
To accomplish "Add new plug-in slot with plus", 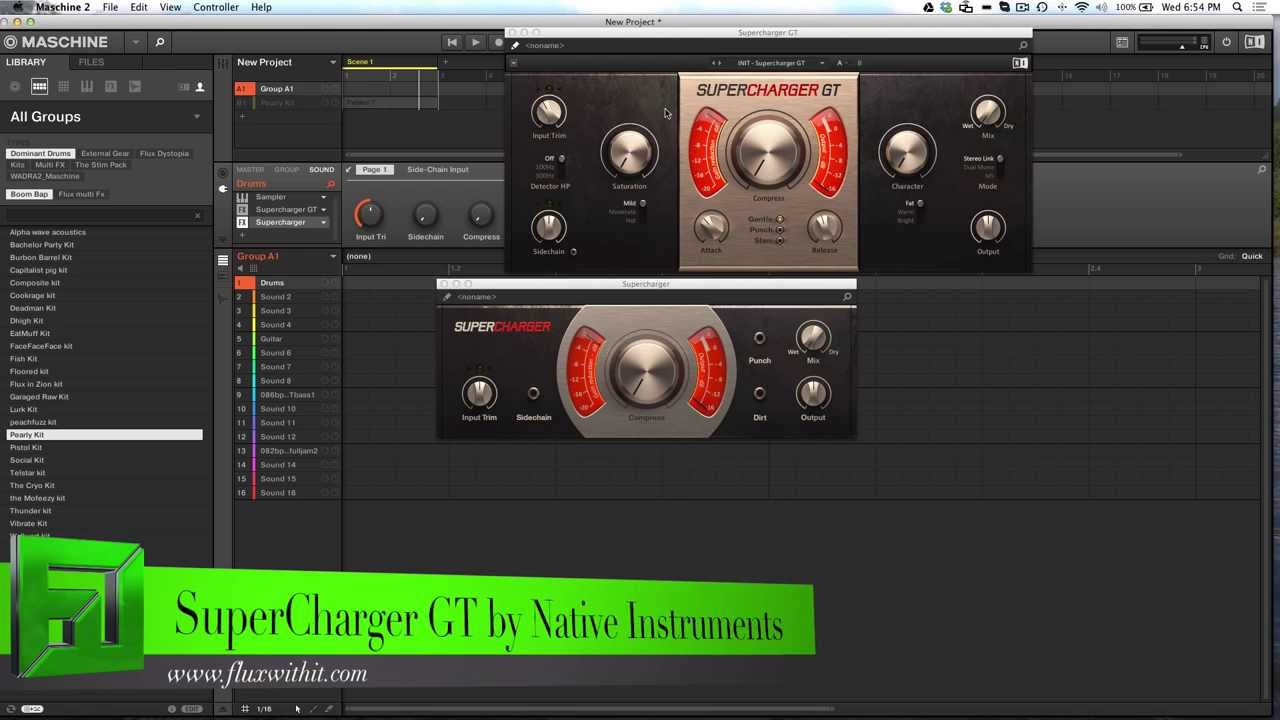I will click(x=242, y=235).
